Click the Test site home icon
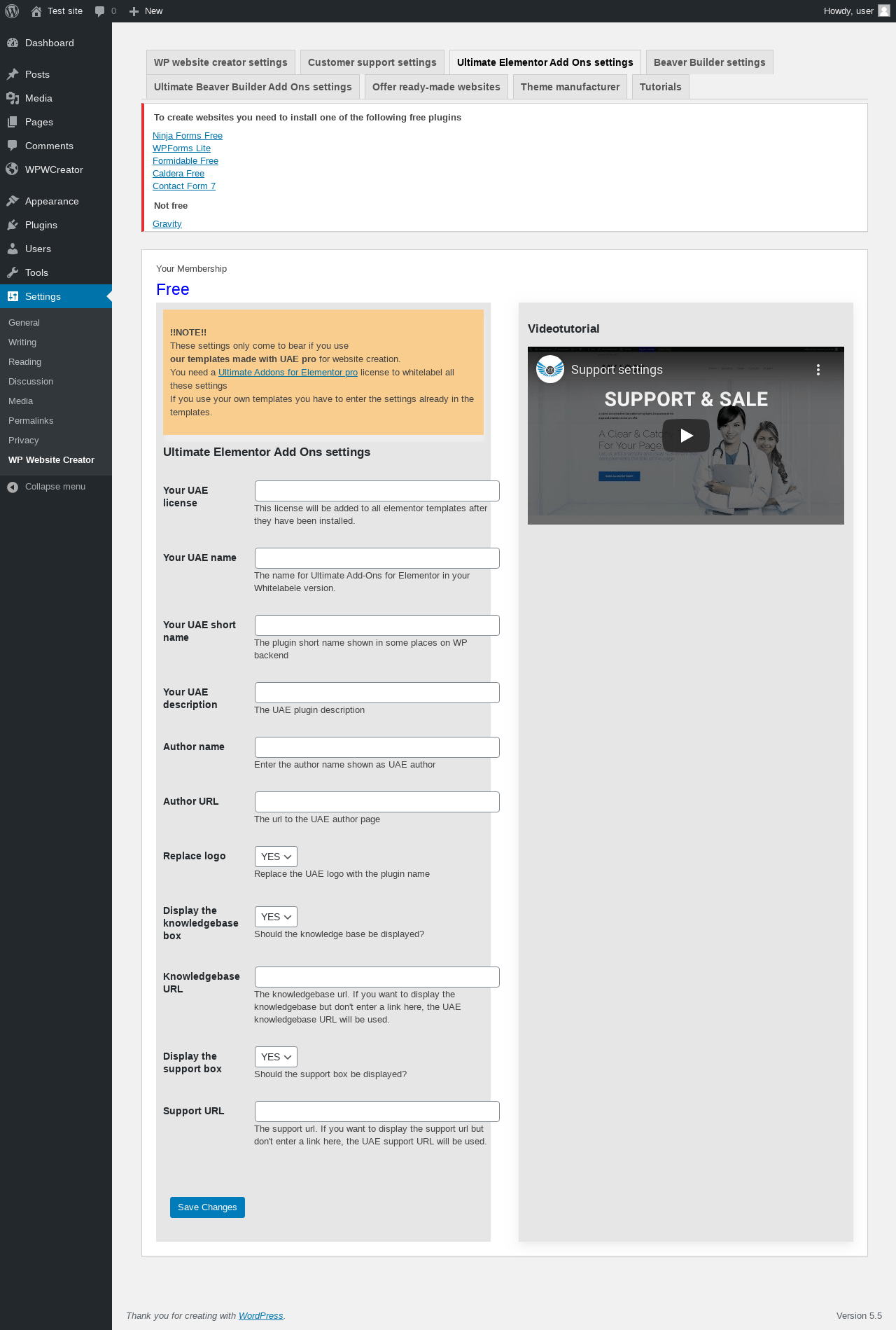The width and height of the screenshot is (896, 1330). click(x=36, y=11)
